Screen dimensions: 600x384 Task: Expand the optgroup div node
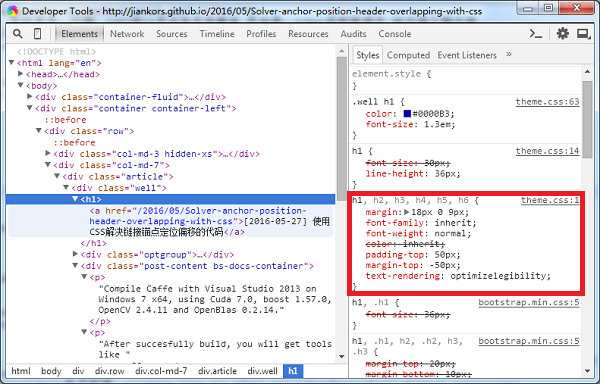pos(75,254)
